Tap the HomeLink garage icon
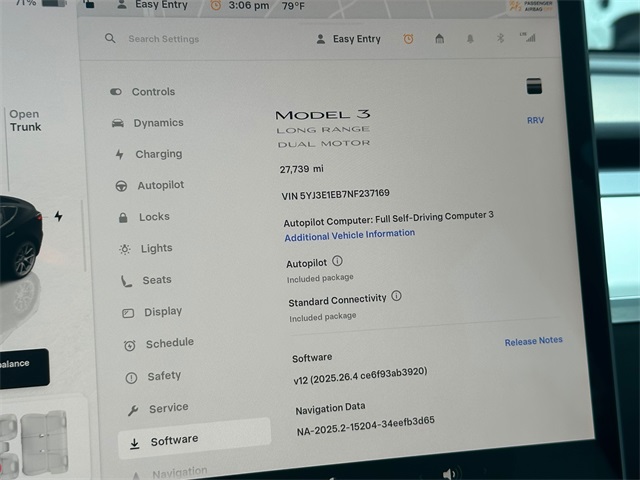The image size is (640, 480). pyautogui.click(x=439, y=39)
